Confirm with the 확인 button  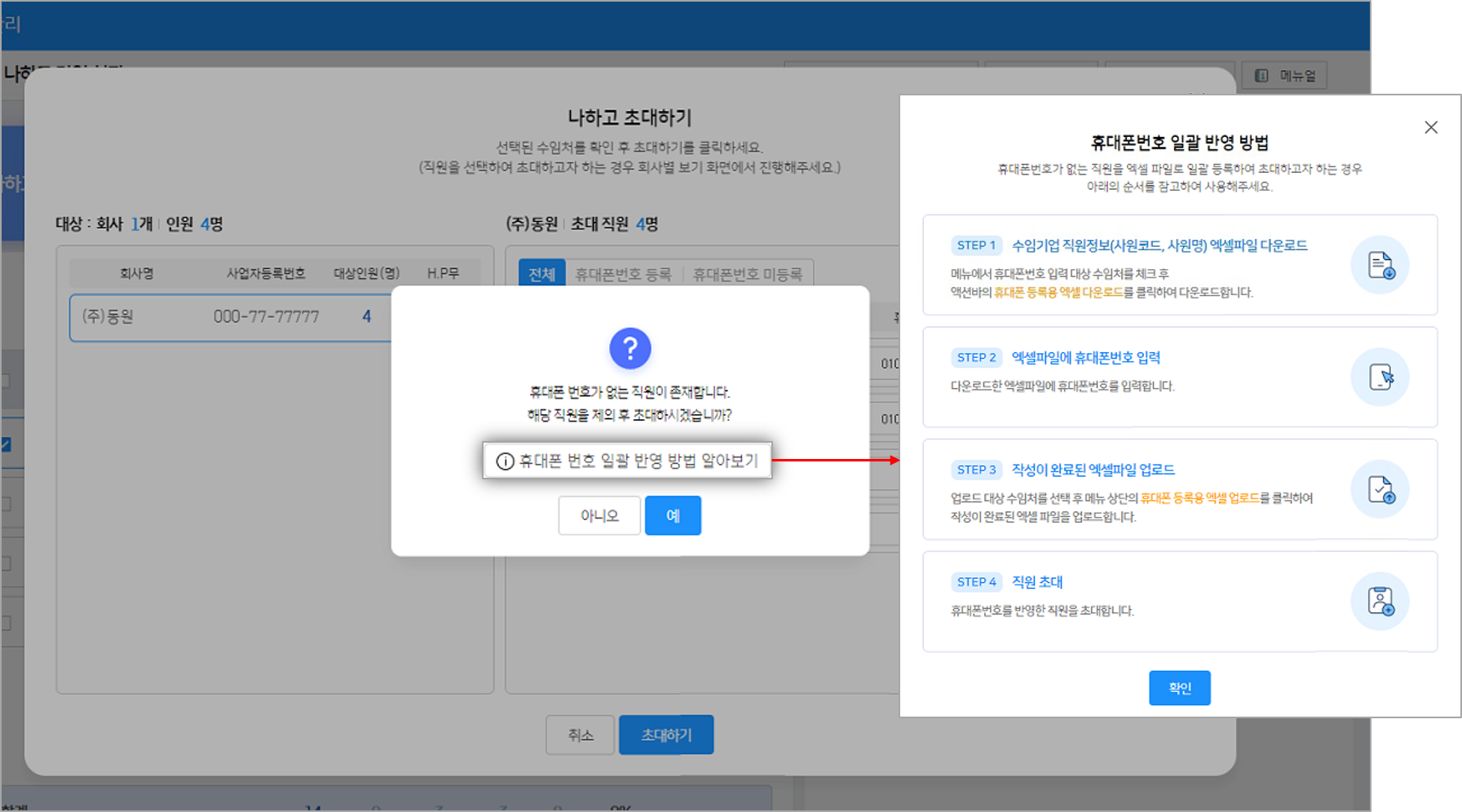[x=1180, y=688]
